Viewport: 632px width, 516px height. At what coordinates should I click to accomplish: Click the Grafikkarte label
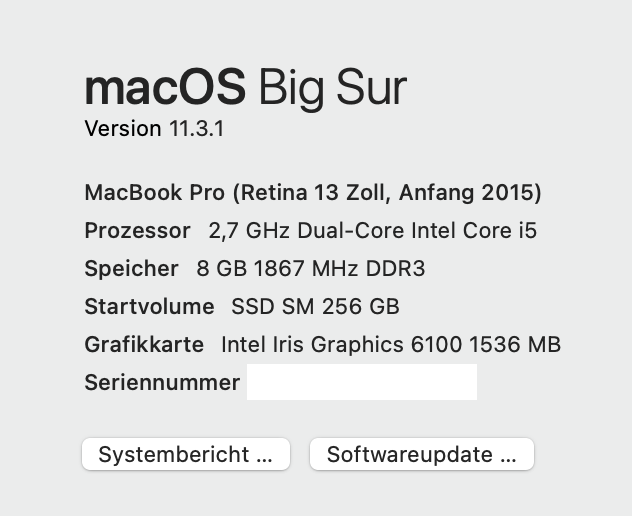144,345
